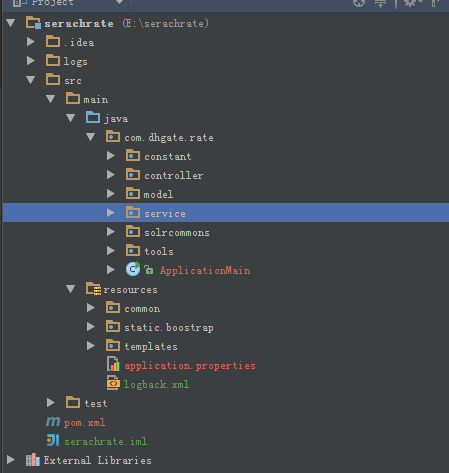Screen dimensions: 449x473
Task: Expand the test folder arrow
Action: (51, 403)
